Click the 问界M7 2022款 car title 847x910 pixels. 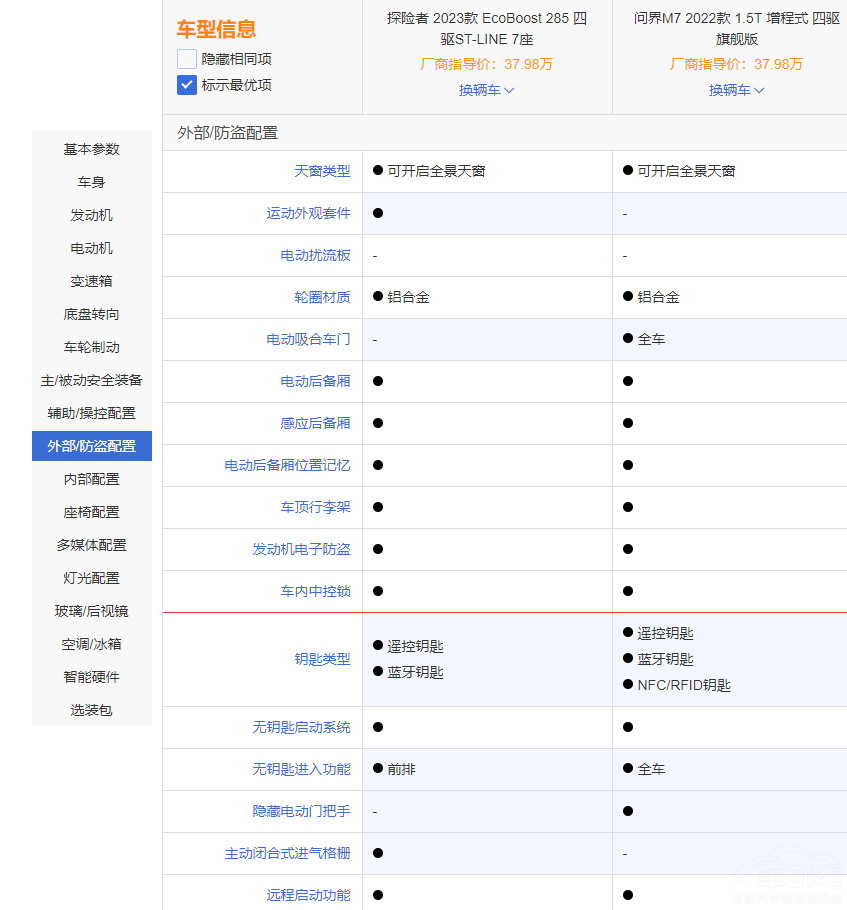(737, 28)
